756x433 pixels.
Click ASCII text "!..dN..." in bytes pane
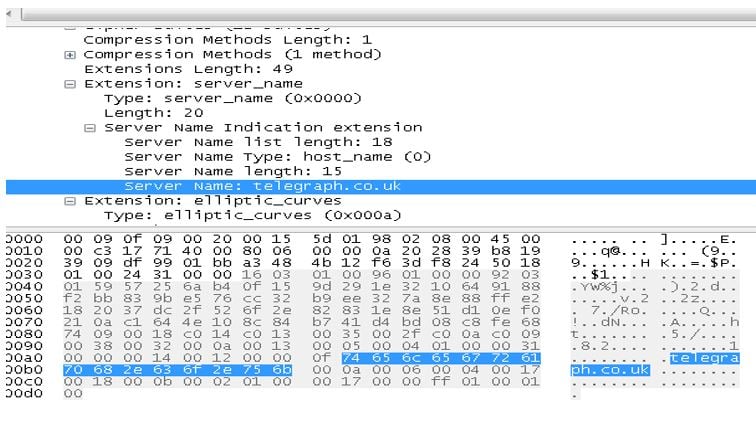609,322
